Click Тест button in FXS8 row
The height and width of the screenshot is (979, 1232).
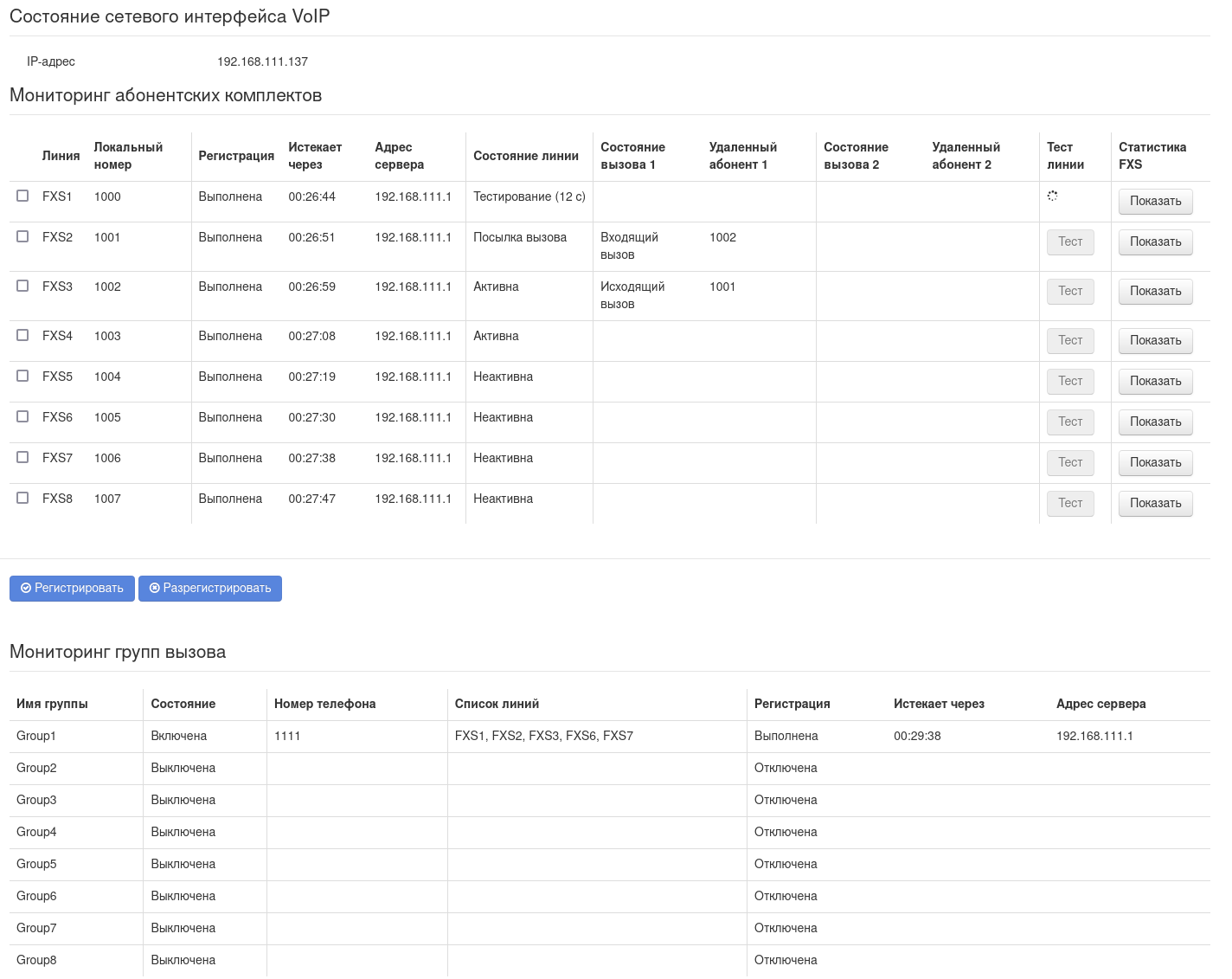click(x=1070, y=503)
